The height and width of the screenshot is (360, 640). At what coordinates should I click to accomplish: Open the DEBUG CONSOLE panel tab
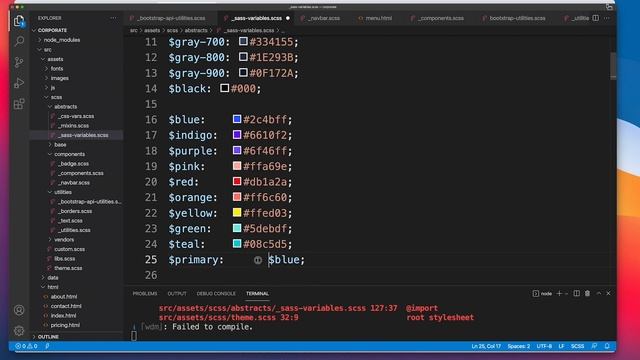pos(216,293)
